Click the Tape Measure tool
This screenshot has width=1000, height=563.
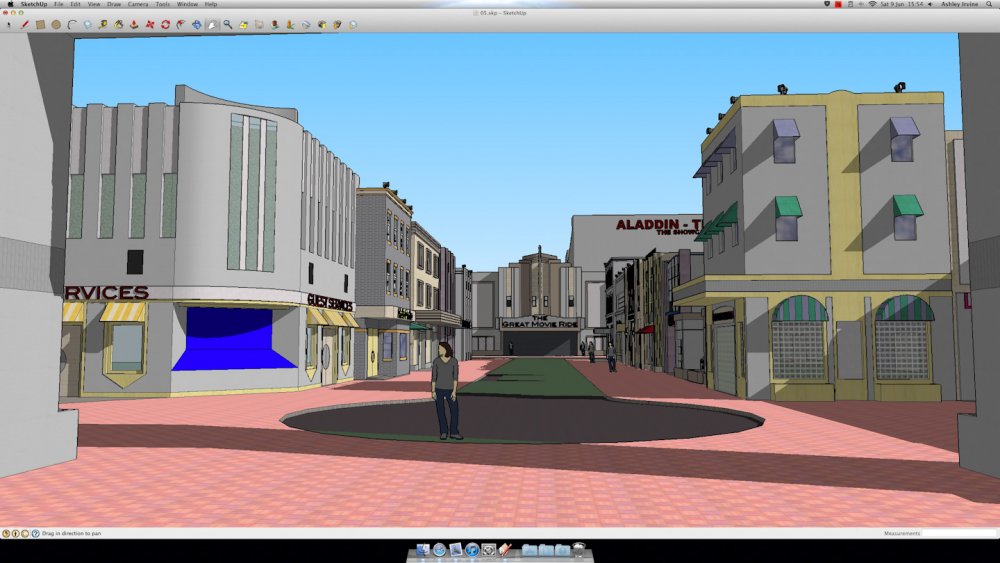coord(103,24)
